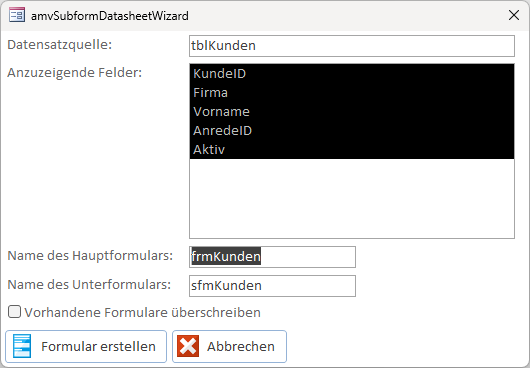Select KundeID in the field list
530x368 pixels.
click(352, 74)
